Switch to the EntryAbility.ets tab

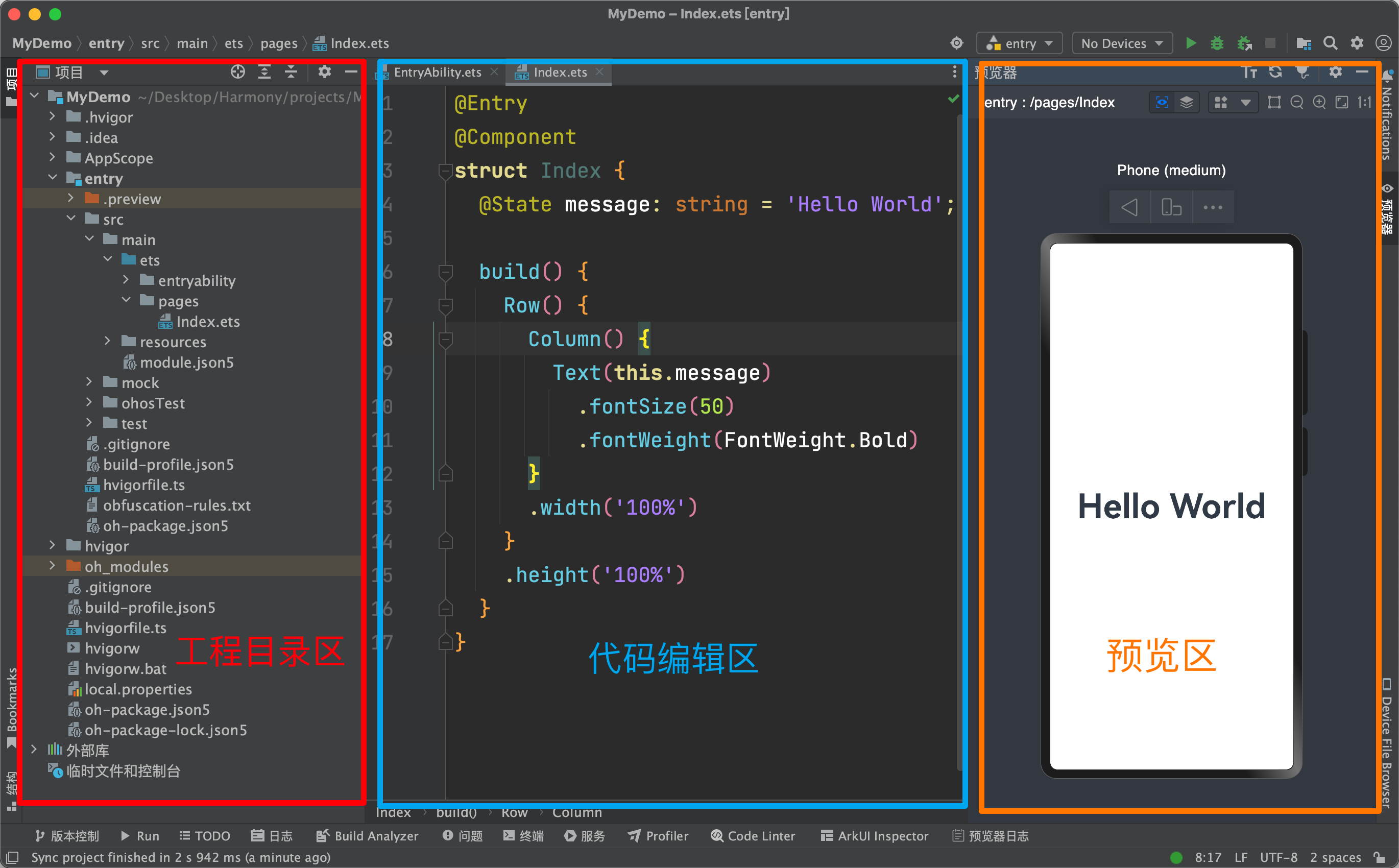tap(437, 73)
